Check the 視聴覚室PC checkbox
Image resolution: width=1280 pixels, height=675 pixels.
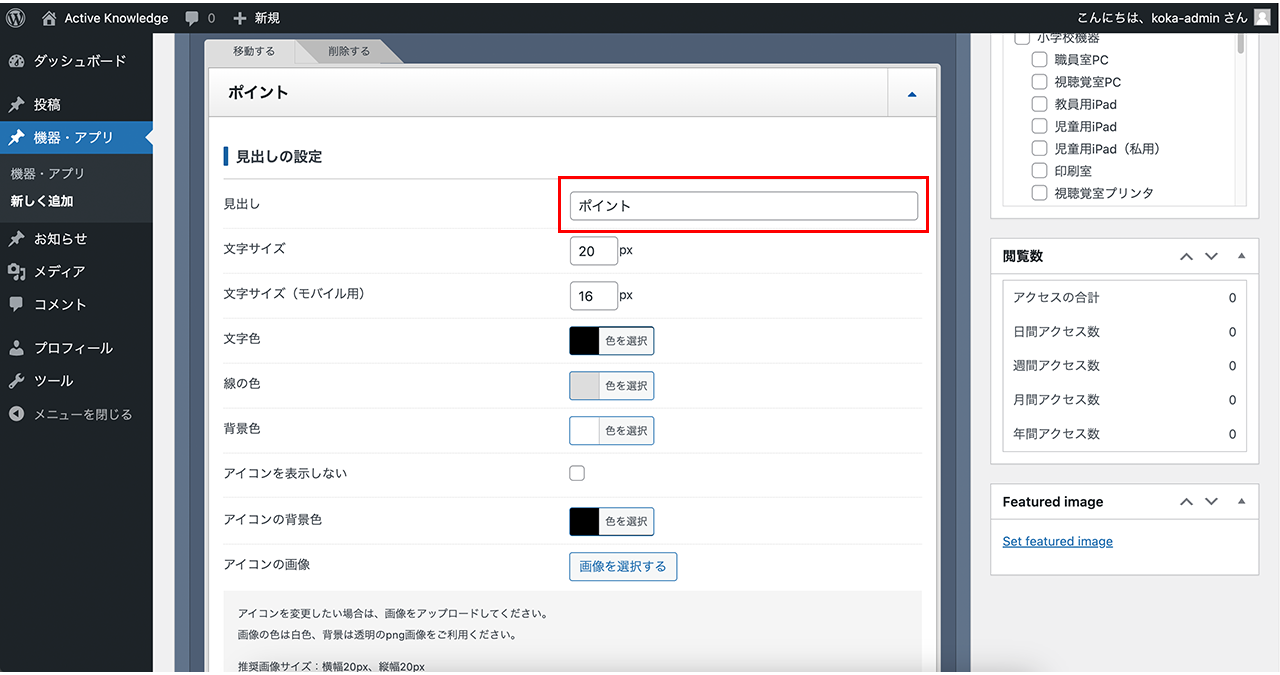click(x=1039, y=82)
